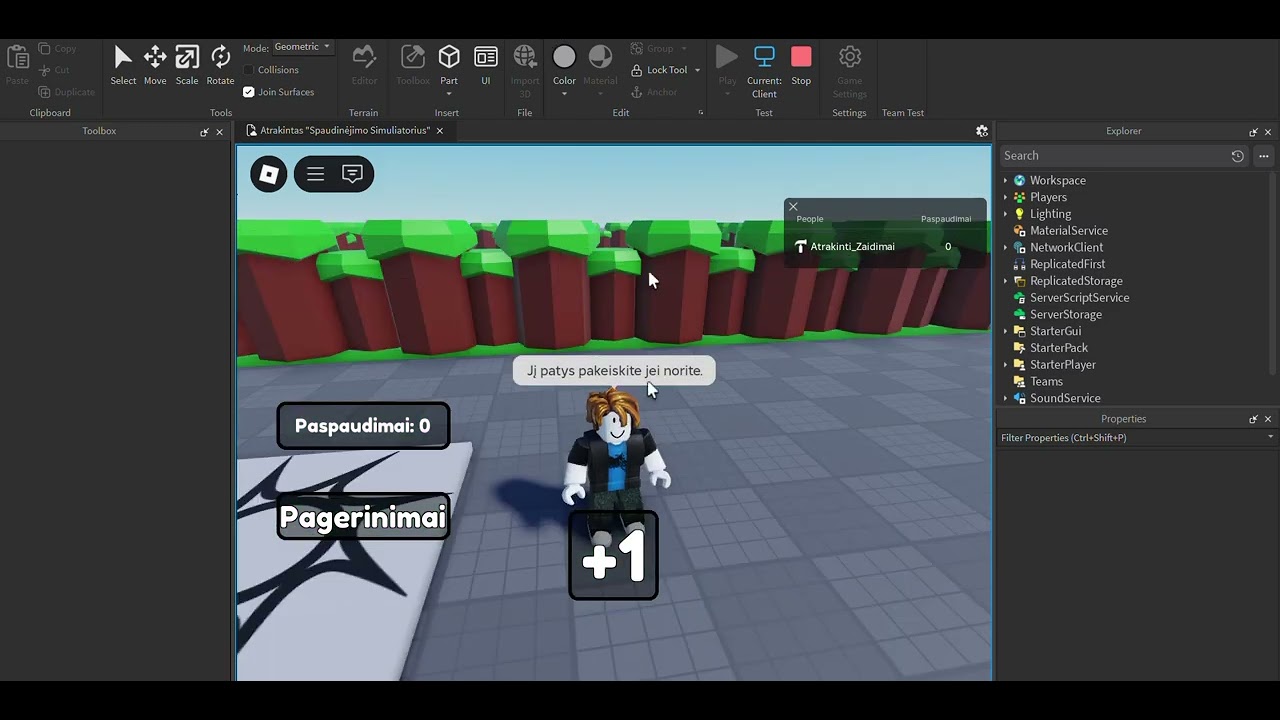Click the Roblox logo menu button
The height and width of the screenshot is (720, 1280).
(x=269, y=174)
